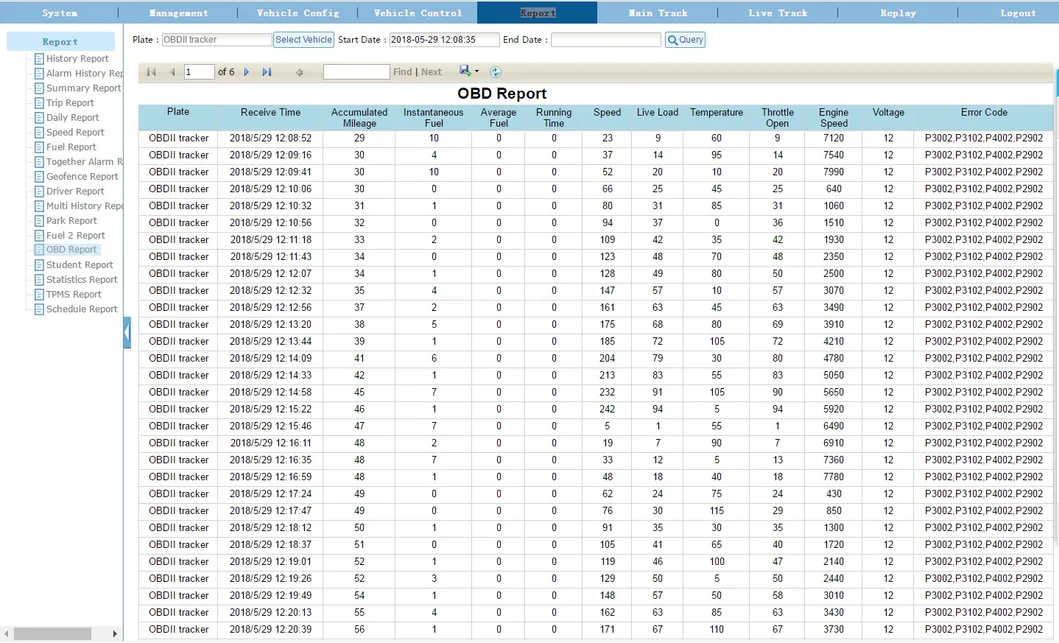Click Daily Report document icon
The width and height of the screenshot is (1059, 643).
coord(39,118)
